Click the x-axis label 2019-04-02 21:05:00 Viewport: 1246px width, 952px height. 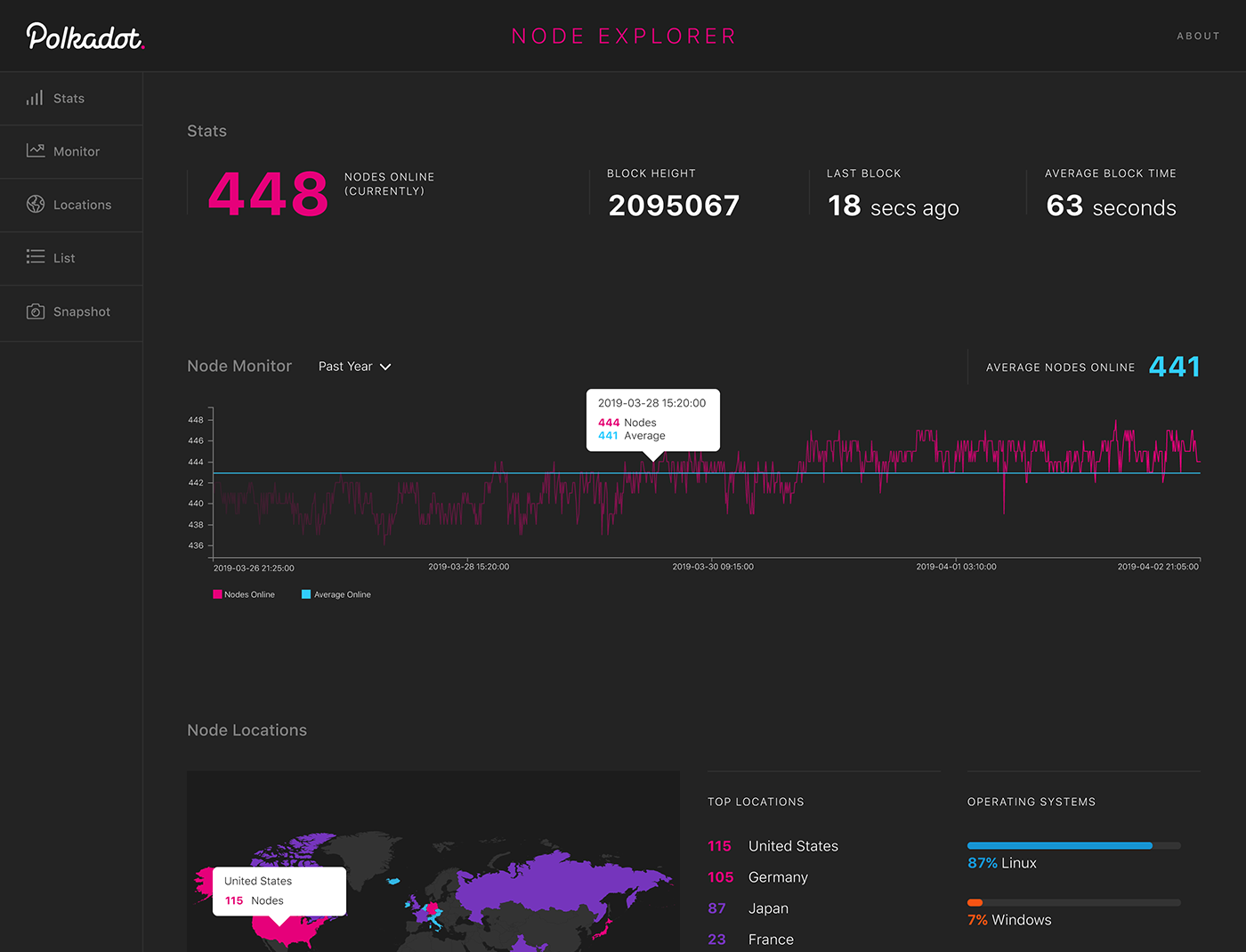coord(1158,567)
